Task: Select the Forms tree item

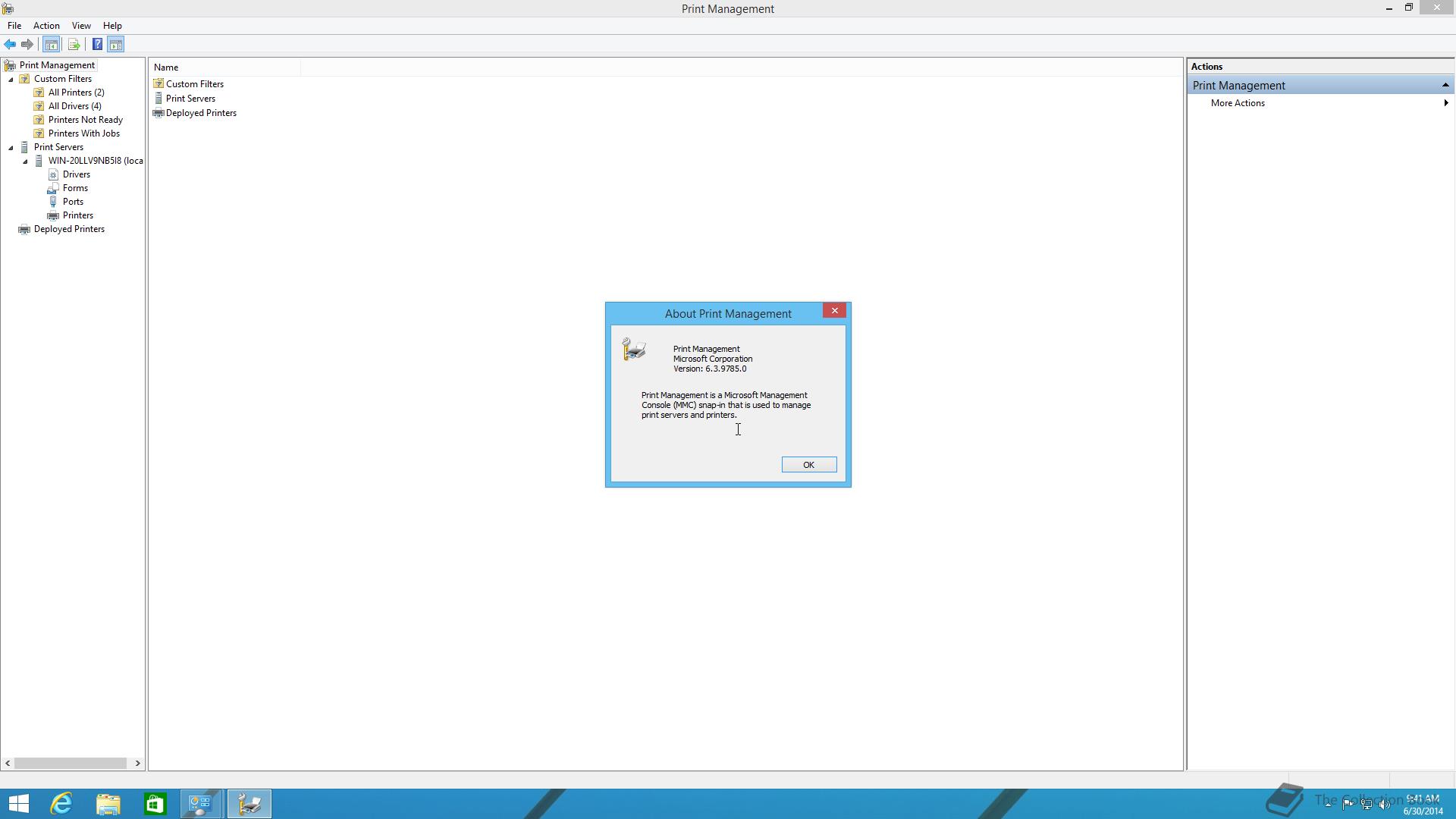Action: [x=75, y=188]
